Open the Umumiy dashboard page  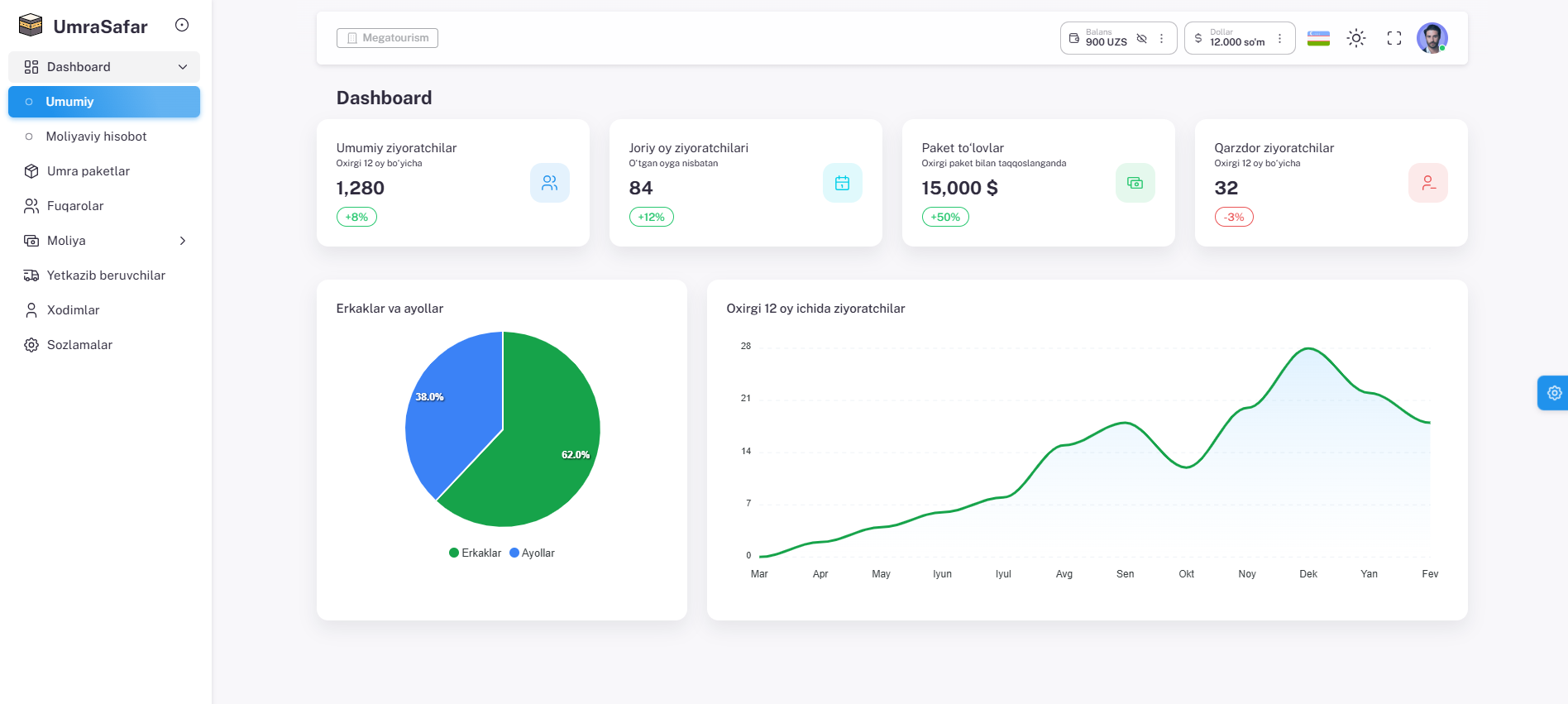click(104, 102)
